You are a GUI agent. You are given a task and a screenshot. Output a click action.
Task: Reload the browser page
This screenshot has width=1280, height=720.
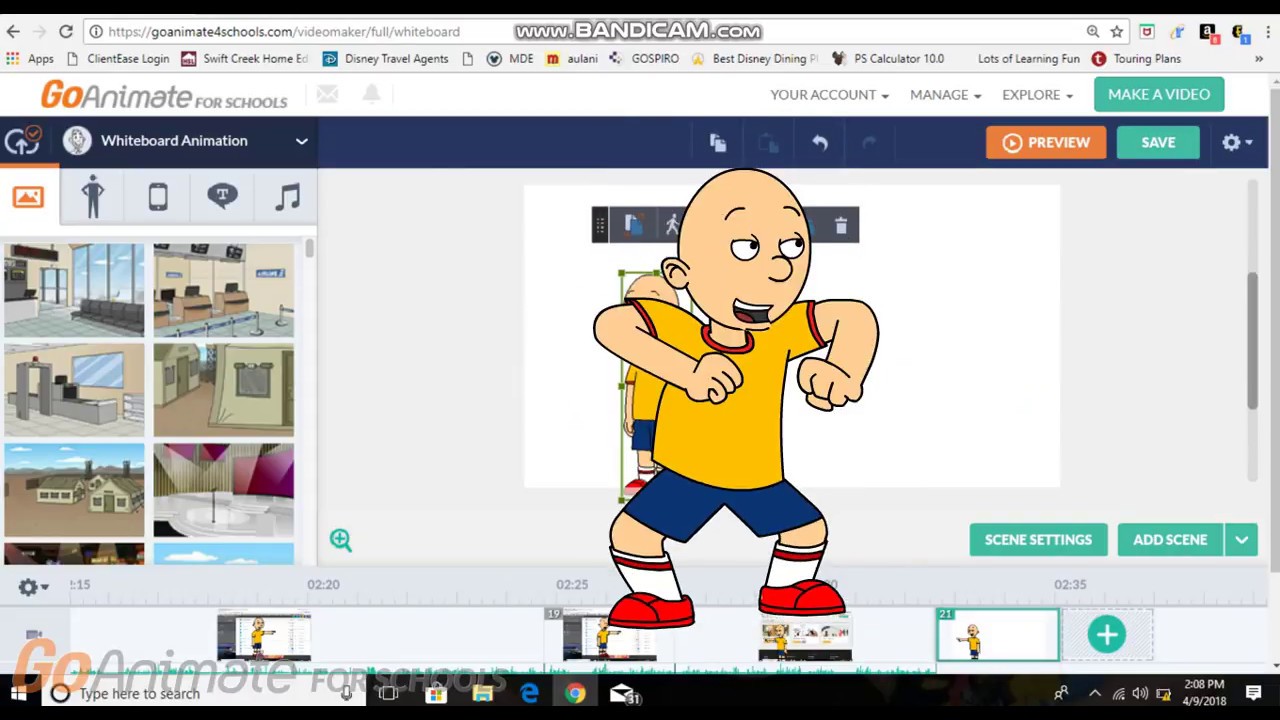coord(65,32)
